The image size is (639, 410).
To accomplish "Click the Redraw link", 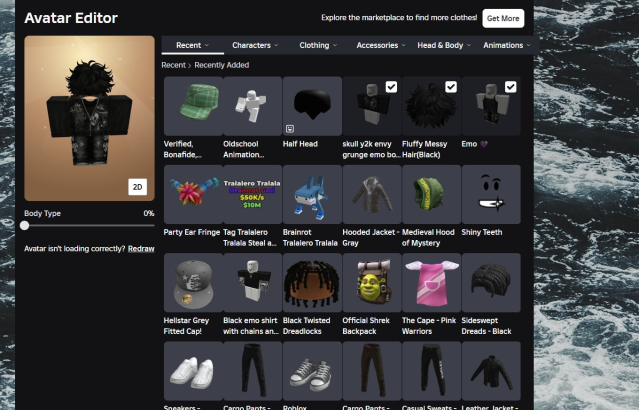I will [141, 248].
